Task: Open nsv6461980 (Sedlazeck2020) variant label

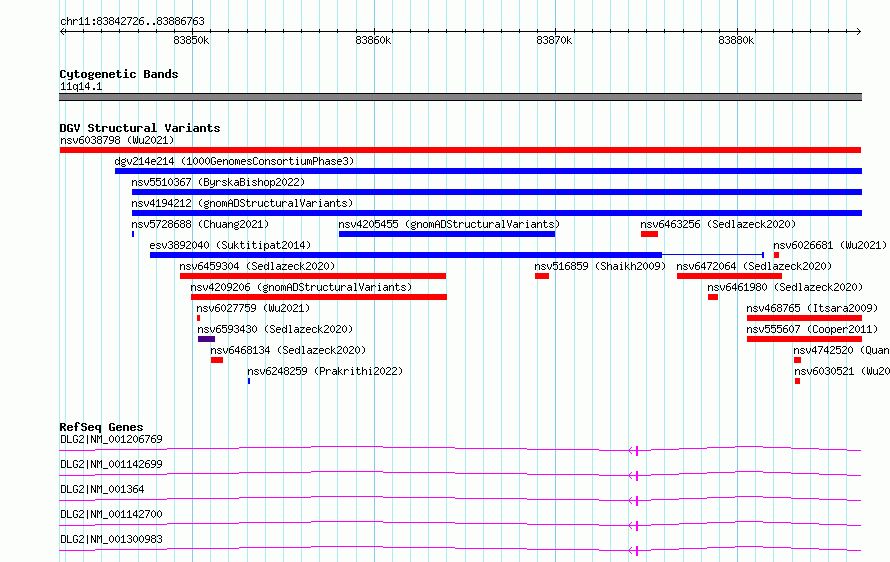Action: point(785,287)
